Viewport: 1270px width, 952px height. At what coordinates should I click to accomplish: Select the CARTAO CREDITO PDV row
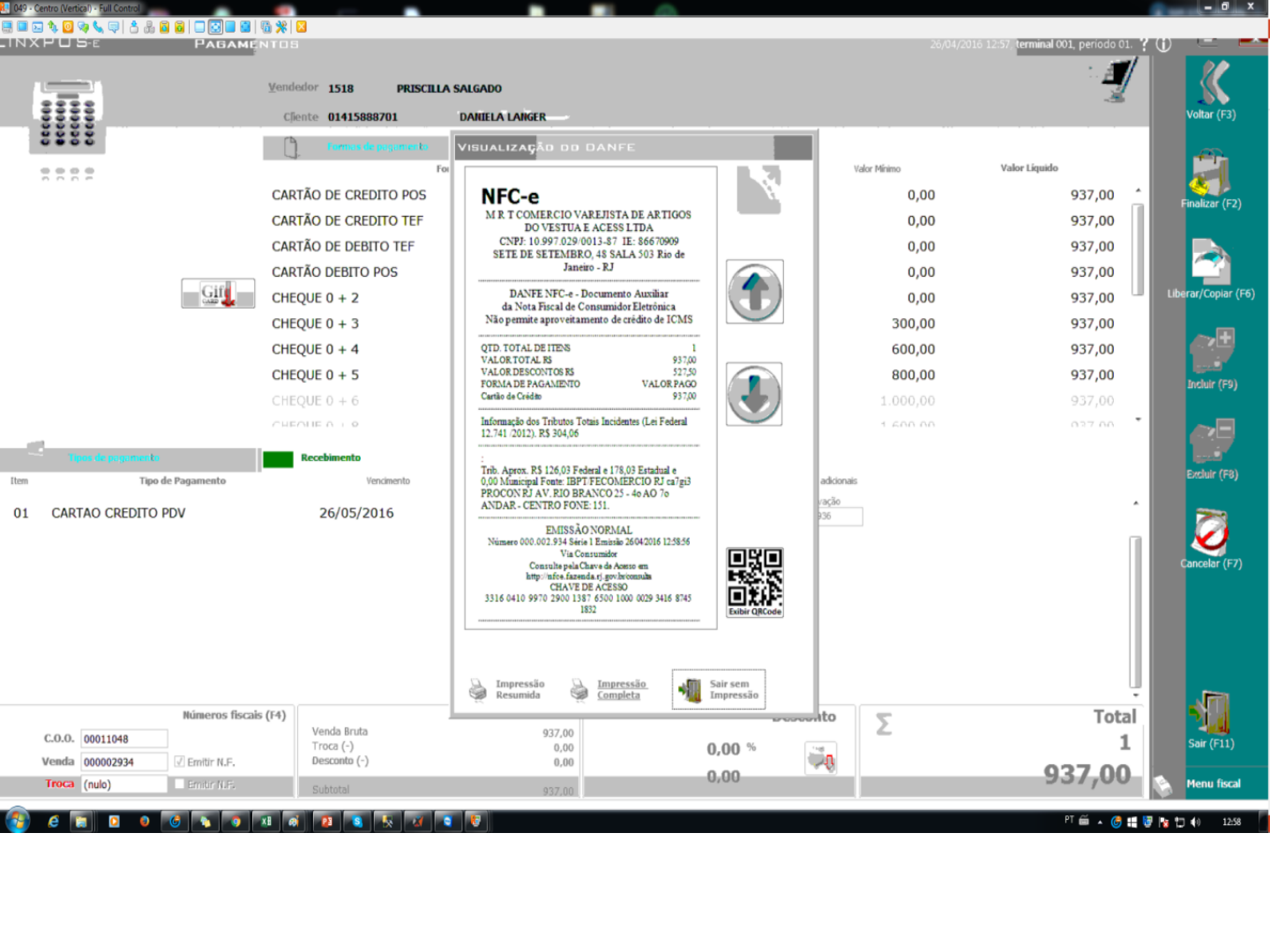point(203,513)
